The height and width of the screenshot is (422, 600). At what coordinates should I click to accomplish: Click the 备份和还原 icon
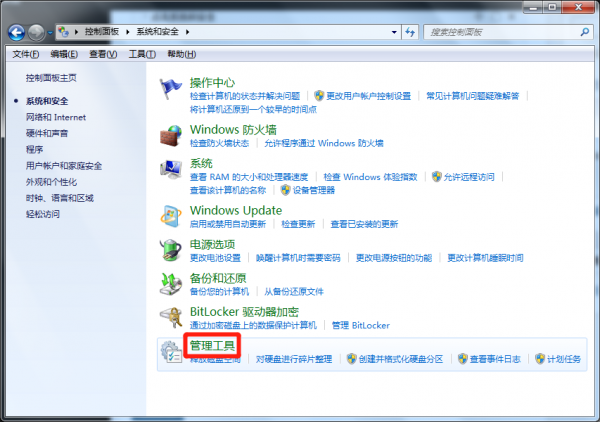[x=171, y=284]
